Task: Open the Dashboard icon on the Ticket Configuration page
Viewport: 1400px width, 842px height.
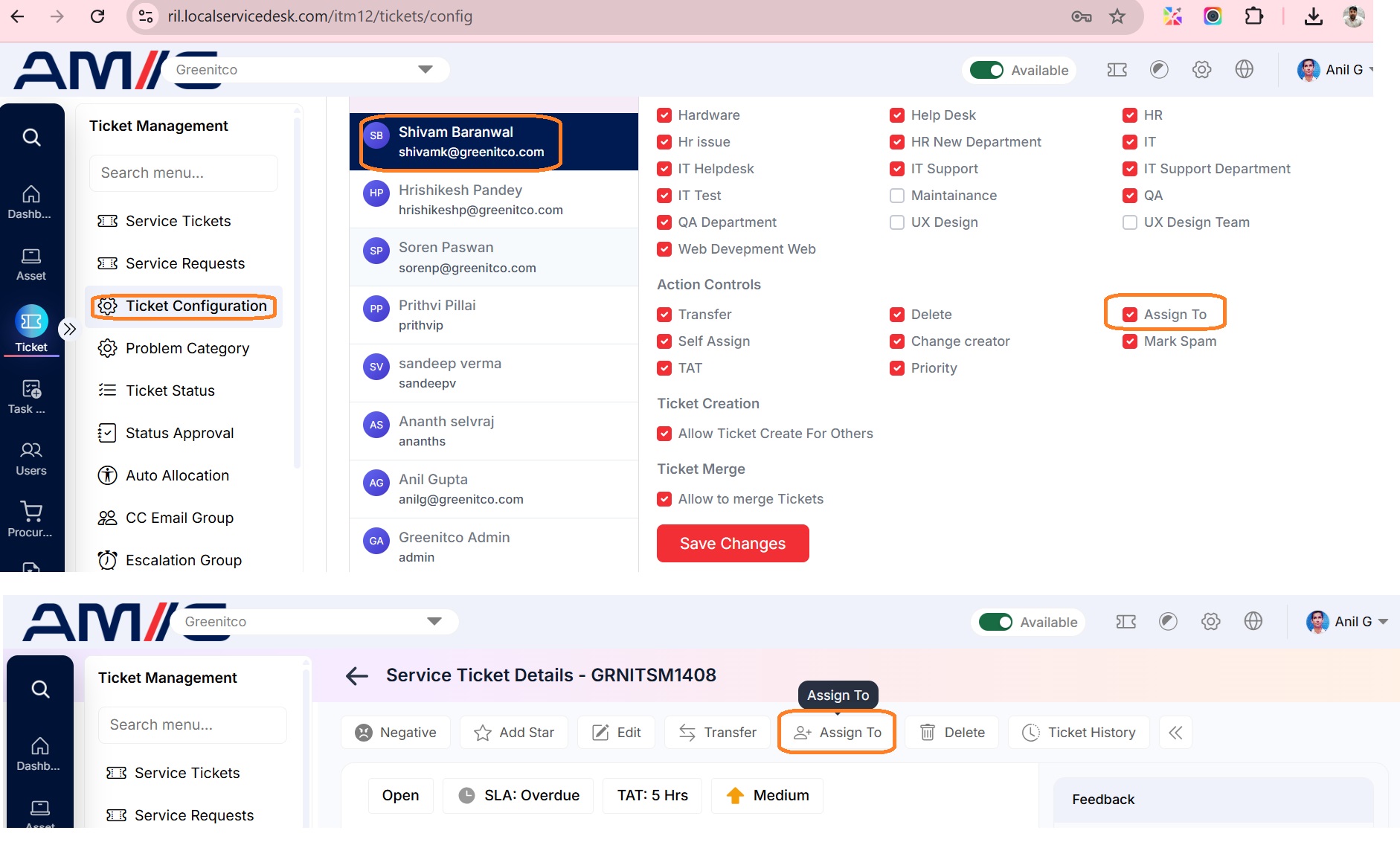Action: tap(31, 202)
